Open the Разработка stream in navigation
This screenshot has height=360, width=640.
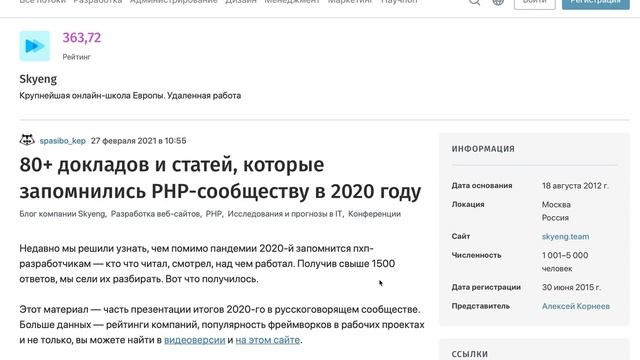click(x=98, y=2)
